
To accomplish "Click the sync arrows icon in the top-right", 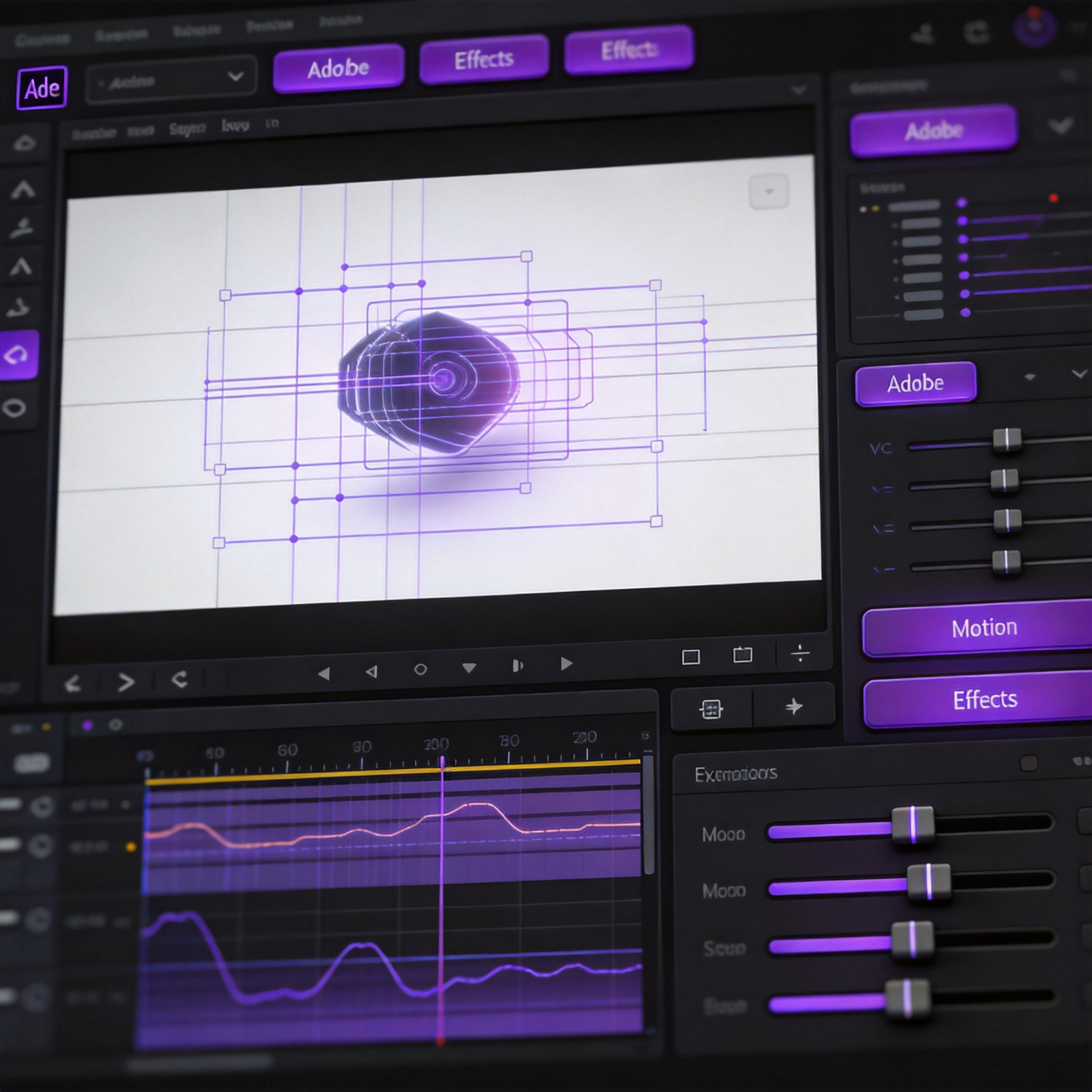I will (977, 31).
